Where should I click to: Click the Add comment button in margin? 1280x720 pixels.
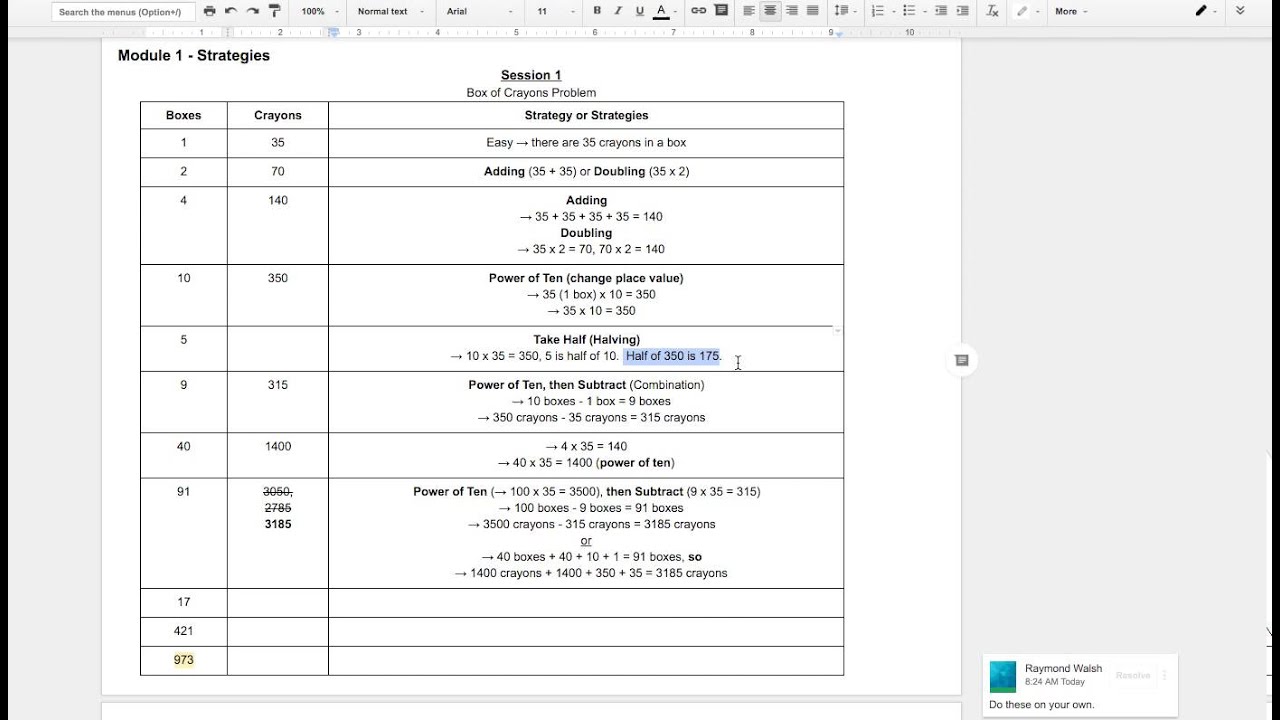pos(961,360)
